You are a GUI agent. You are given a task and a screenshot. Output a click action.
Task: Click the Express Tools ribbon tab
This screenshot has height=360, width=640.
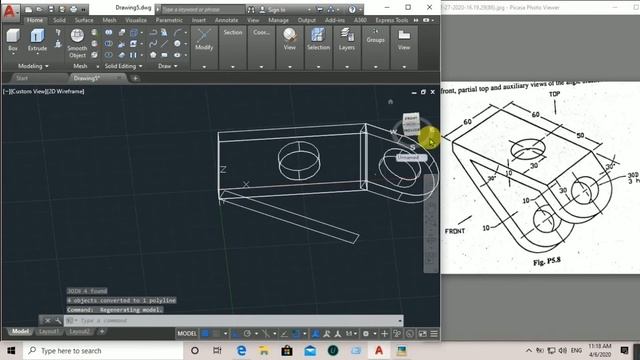coord(391,20)
